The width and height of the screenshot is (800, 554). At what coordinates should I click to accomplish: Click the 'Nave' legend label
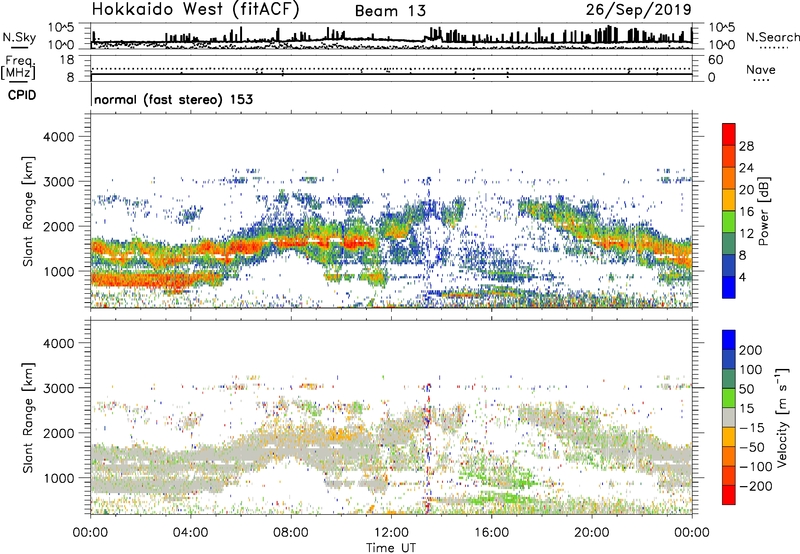[x=761, y=69]
